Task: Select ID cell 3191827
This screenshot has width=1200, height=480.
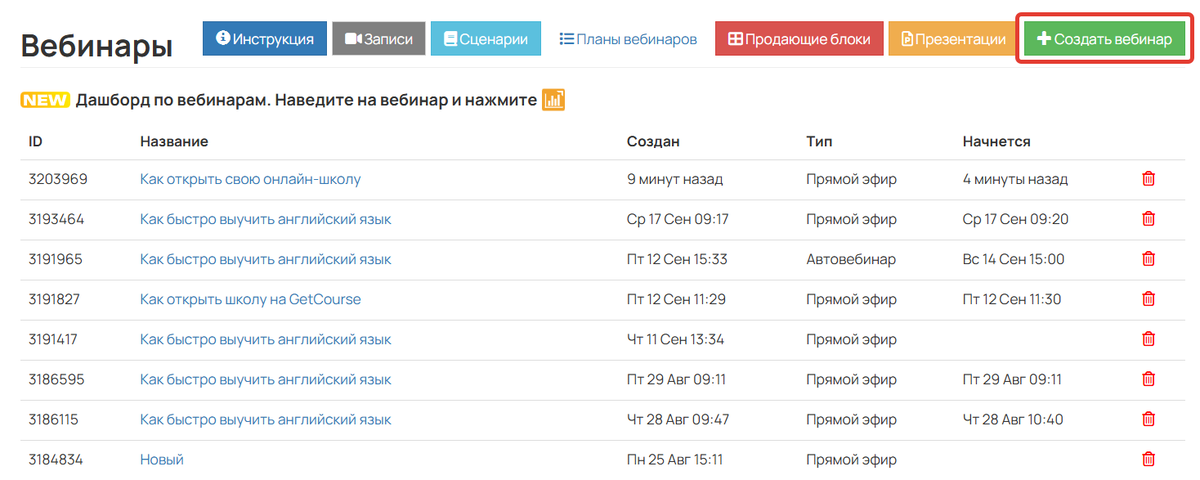Action: [54, 299]
